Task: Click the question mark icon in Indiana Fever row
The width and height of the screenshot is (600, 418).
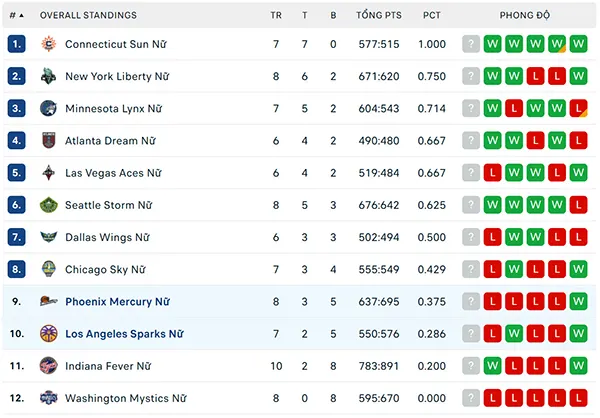Action: tap(471, 366)
